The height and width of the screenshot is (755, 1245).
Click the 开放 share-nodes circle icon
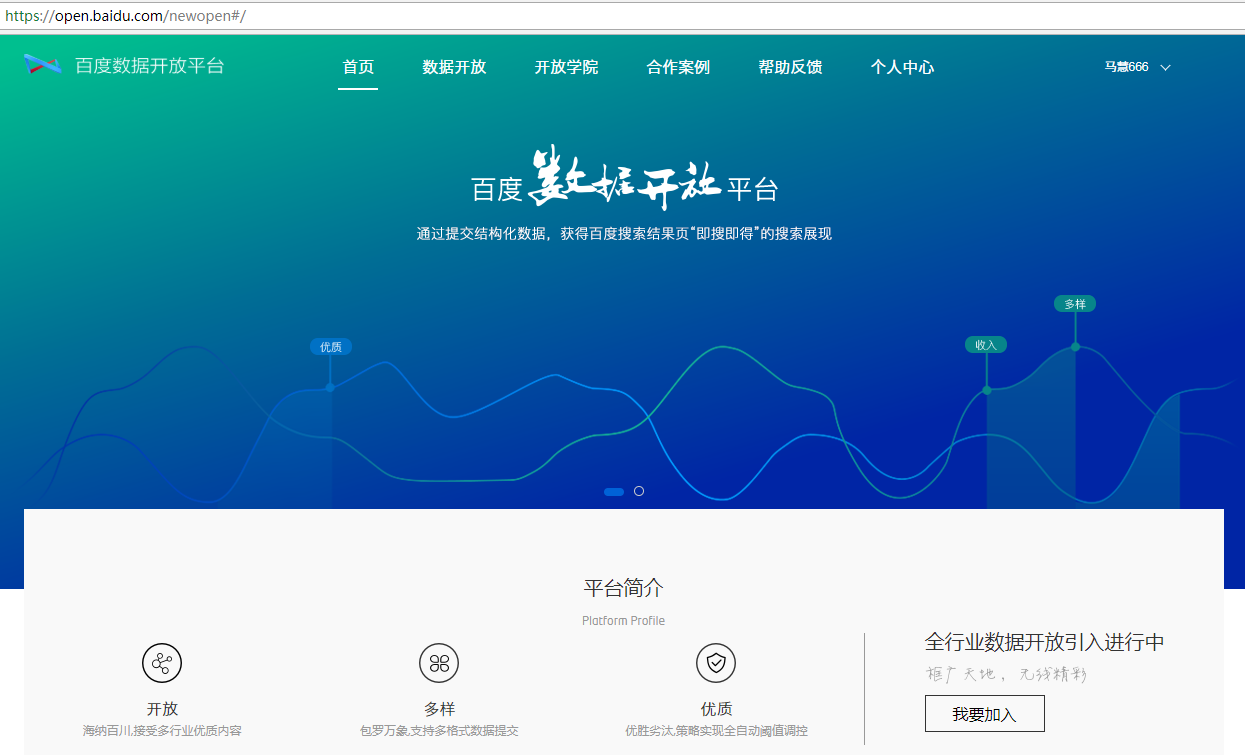pyautogui.click(x=162, y=663)
